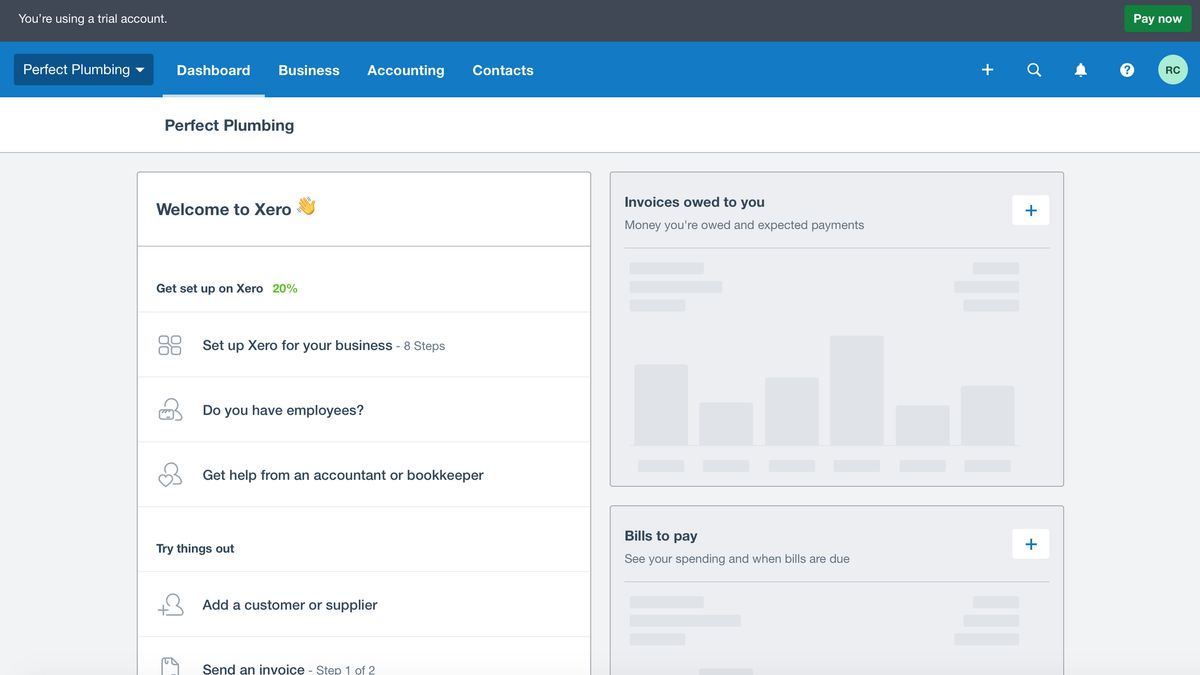Click the Pay now button
This screenshot has height=675, width=1200.
[x=1157, y=18]
